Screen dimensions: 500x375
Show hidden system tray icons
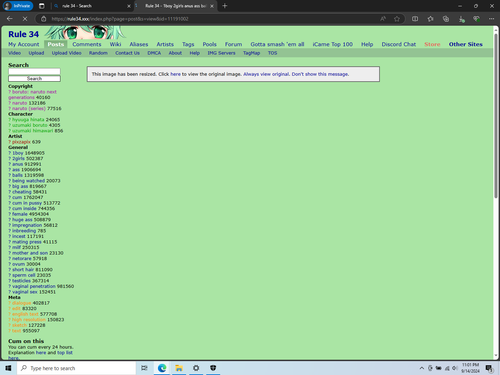(x=422, y=368)
